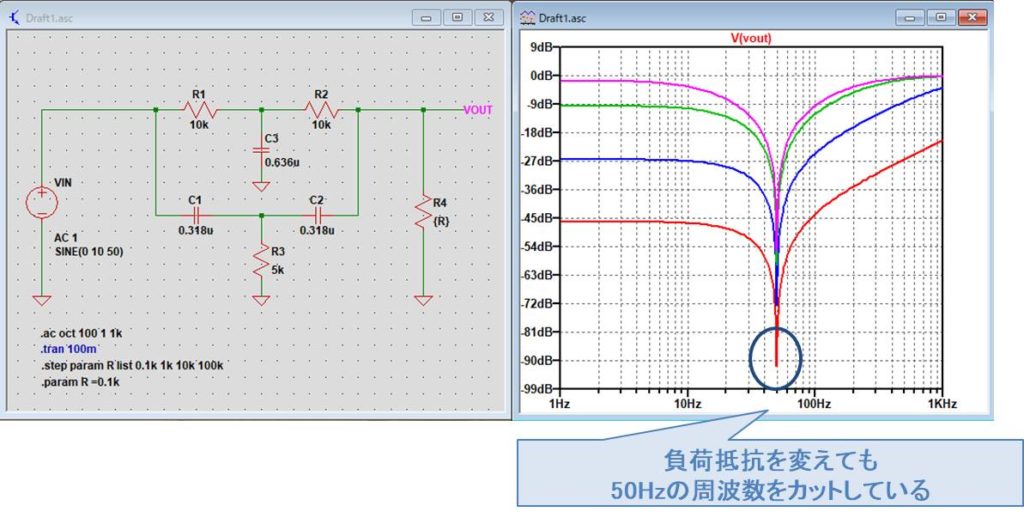
Task: Click ground symbol below resistor R4
Action: [423, 300]
